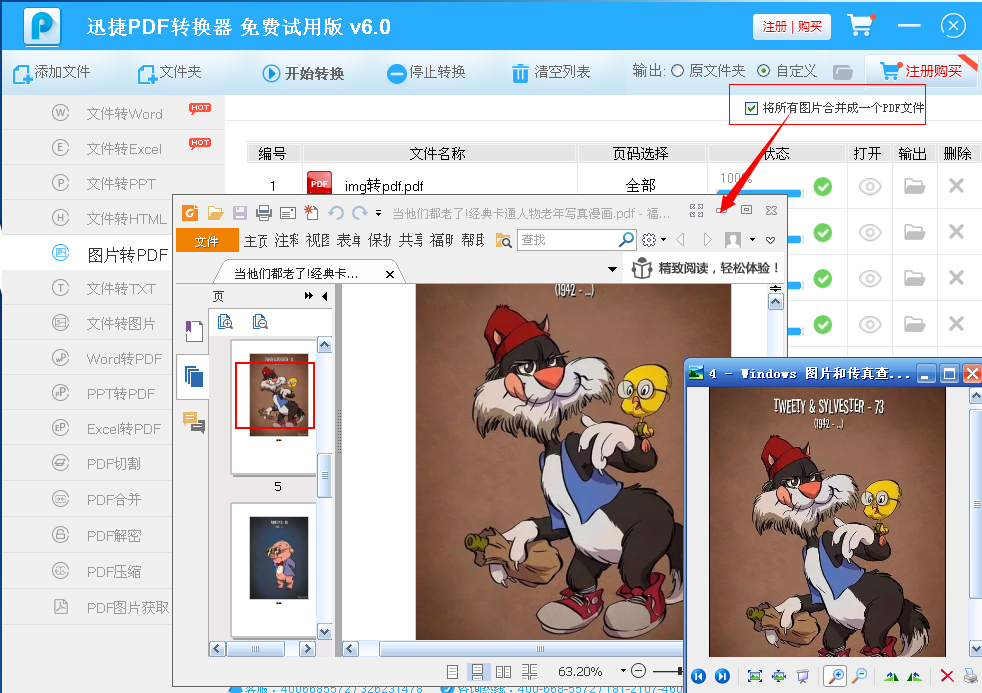982x693 pixels.
Task: Click the 注册|购买 title bar button
Action: (792, 27)
